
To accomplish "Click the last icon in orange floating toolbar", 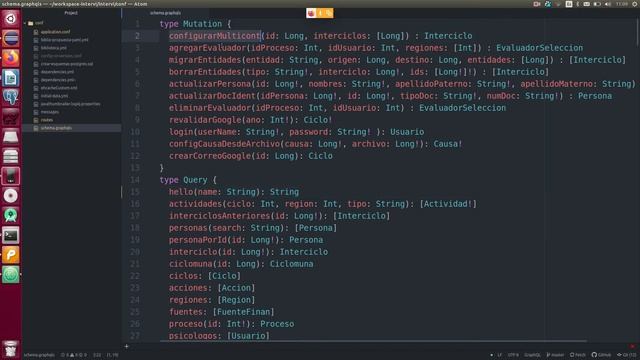I will coord(329,13).
